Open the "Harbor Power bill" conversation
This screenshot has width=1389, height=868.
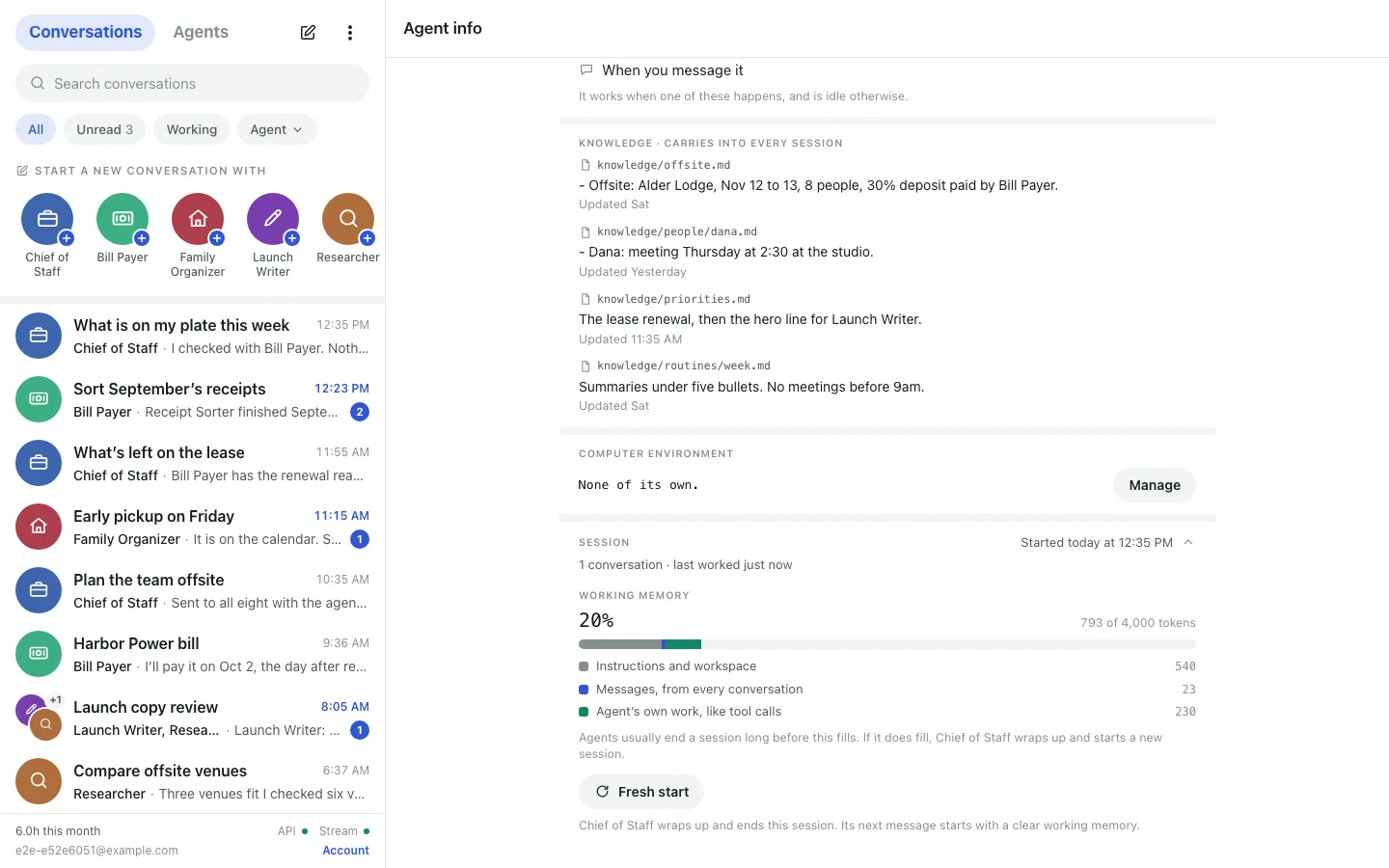pos(193,654)
